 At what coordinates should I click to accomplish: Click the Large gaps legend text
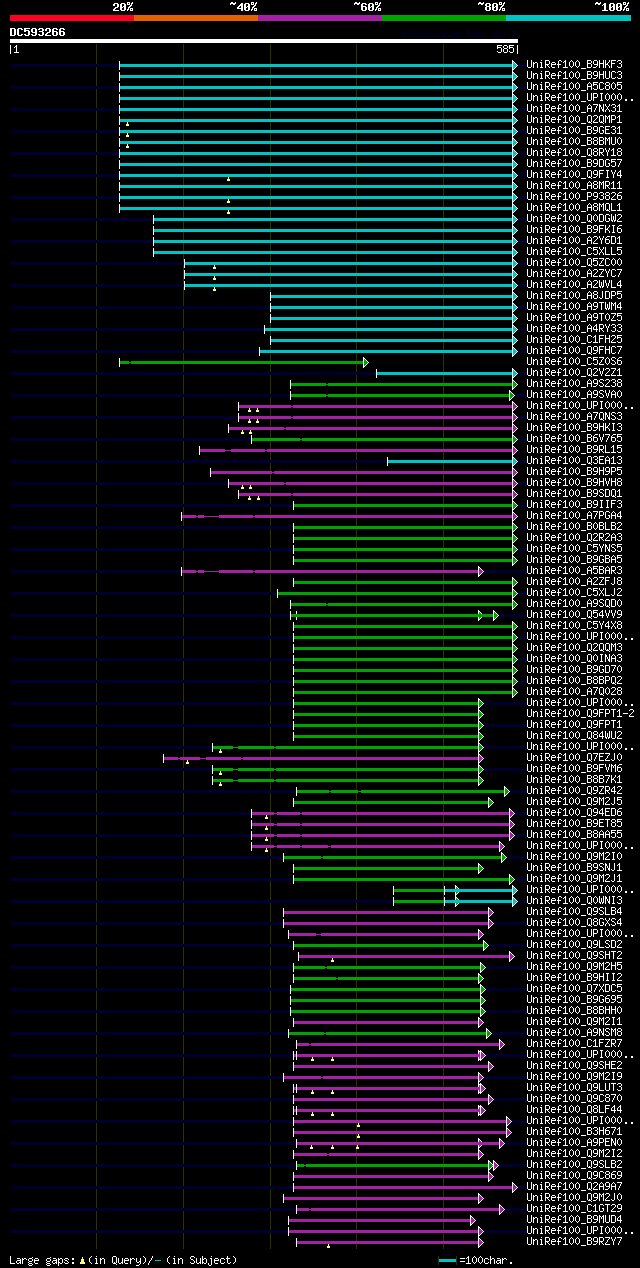123,1260
